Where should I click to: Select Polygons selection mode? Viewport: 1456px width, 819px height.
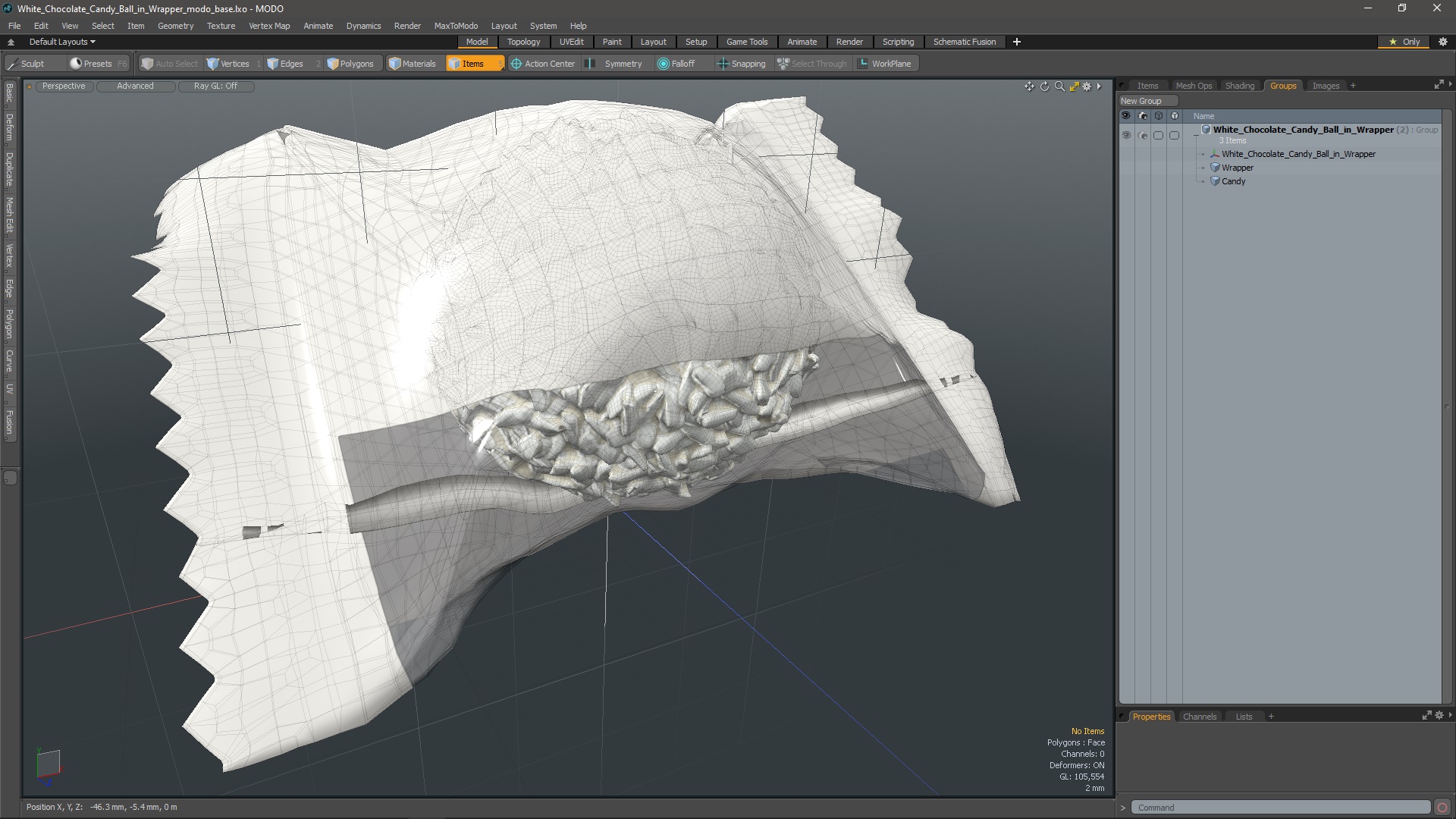[x=350, y=64]
